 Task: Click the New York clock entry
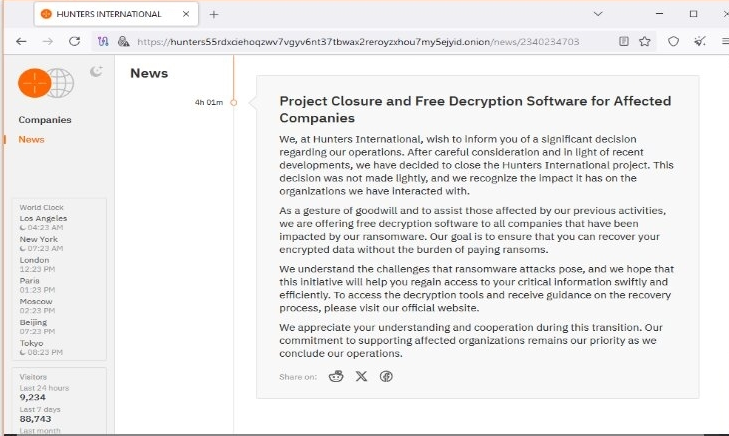(x=41, y=244)
